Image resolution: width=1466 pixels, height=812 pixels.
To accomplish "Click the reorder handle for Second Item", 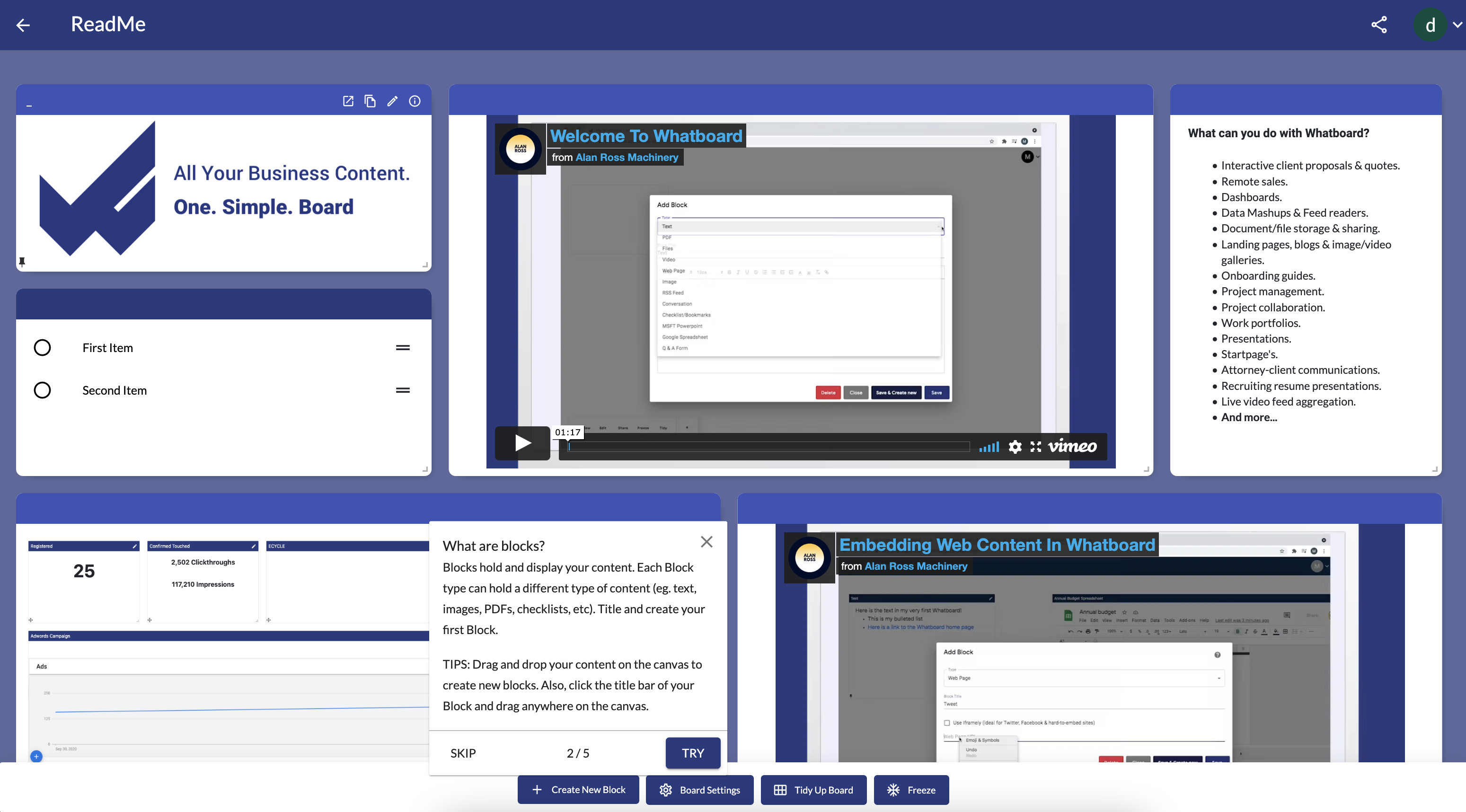I will click(x=403, y=390).
